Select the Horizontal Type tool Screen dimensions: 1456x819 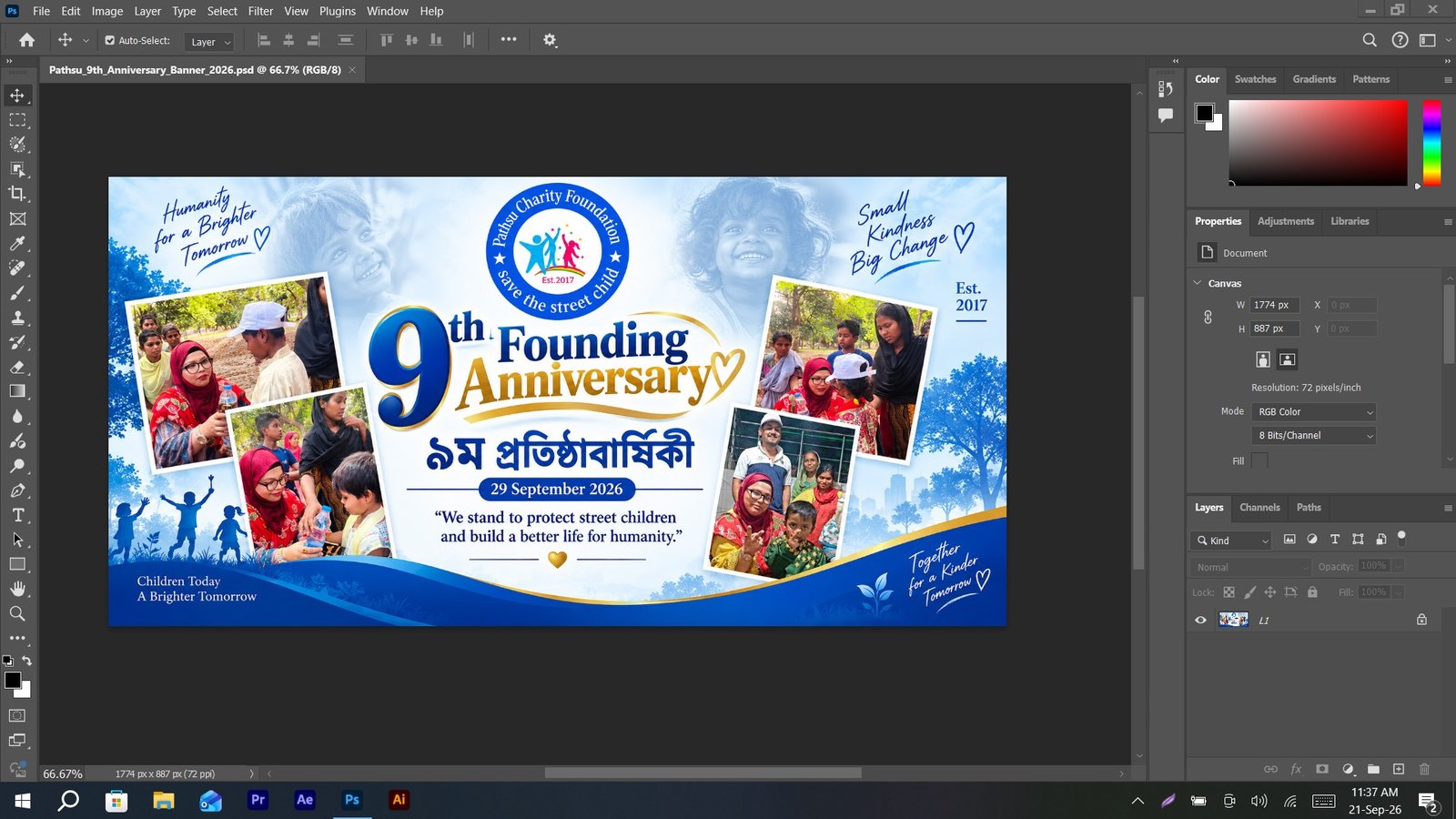[x=17, y=515]
